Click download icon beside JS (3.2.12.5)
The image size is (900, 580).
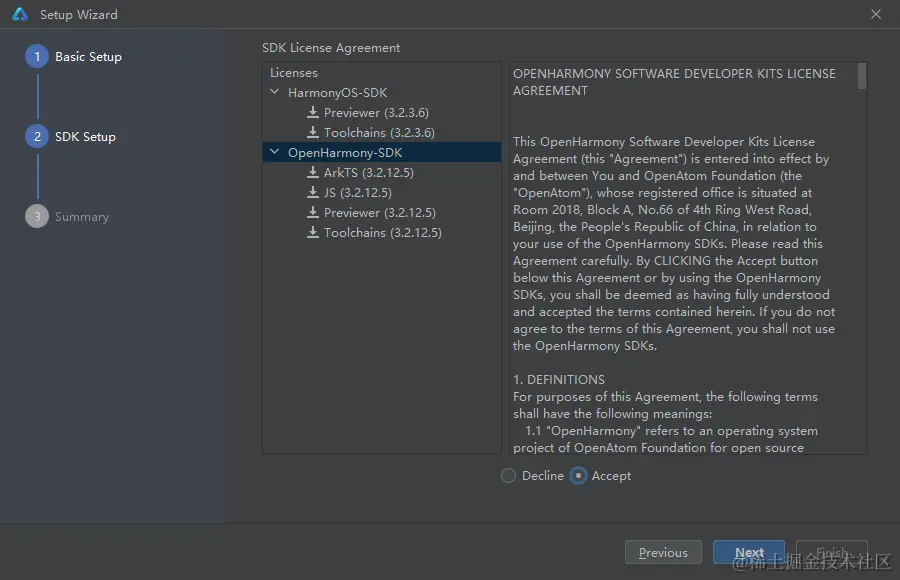point(313,192)
